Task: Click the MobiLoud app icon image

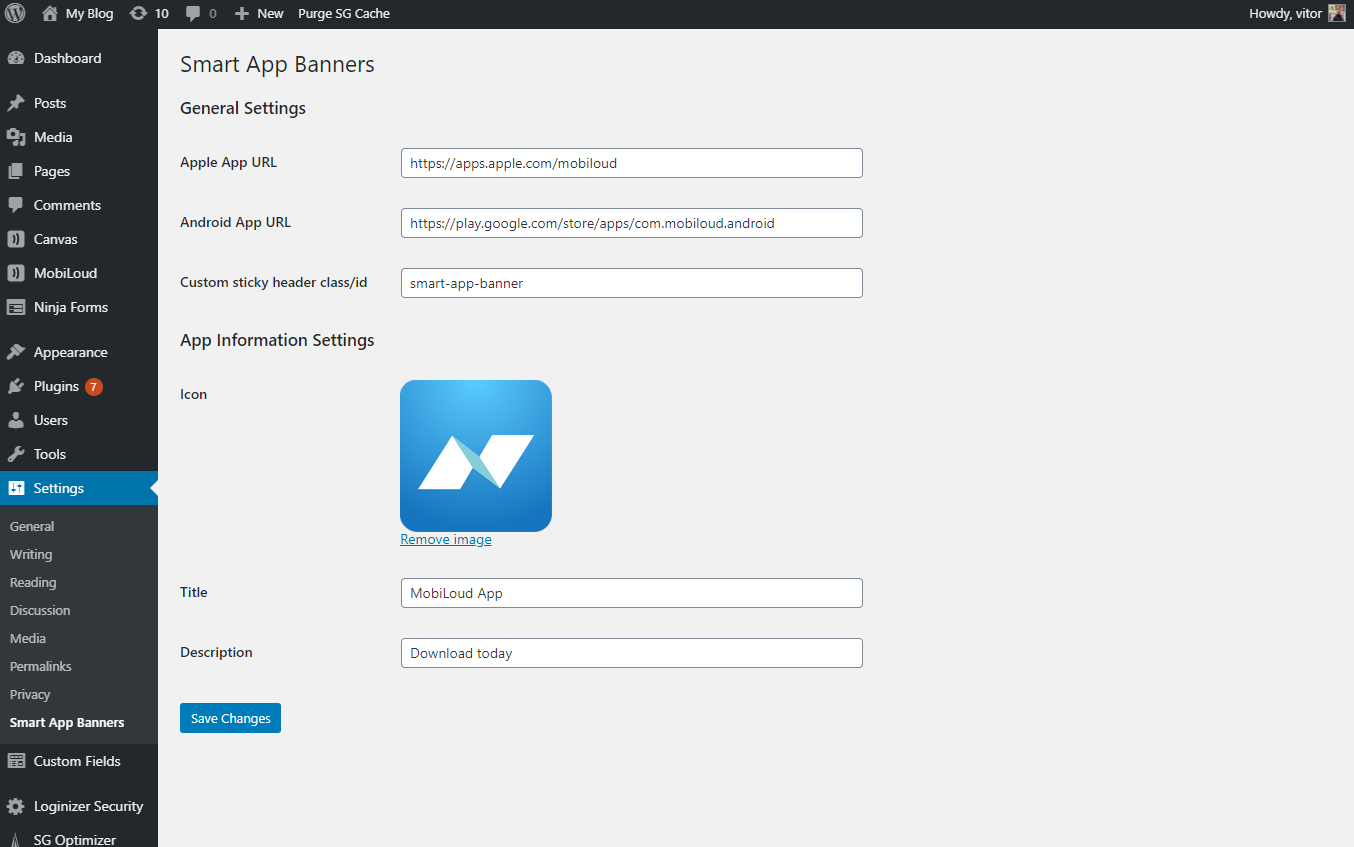Action: pyautogui.click(x=476, y=456)
